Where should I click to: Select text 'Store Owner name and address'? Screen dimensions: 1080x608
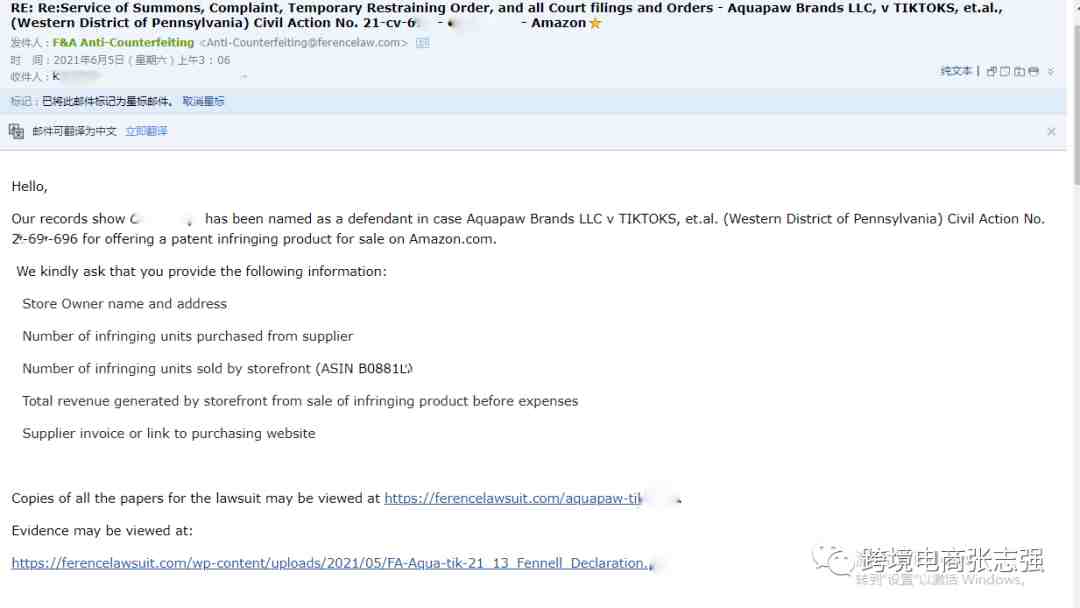tap(125, 304)
